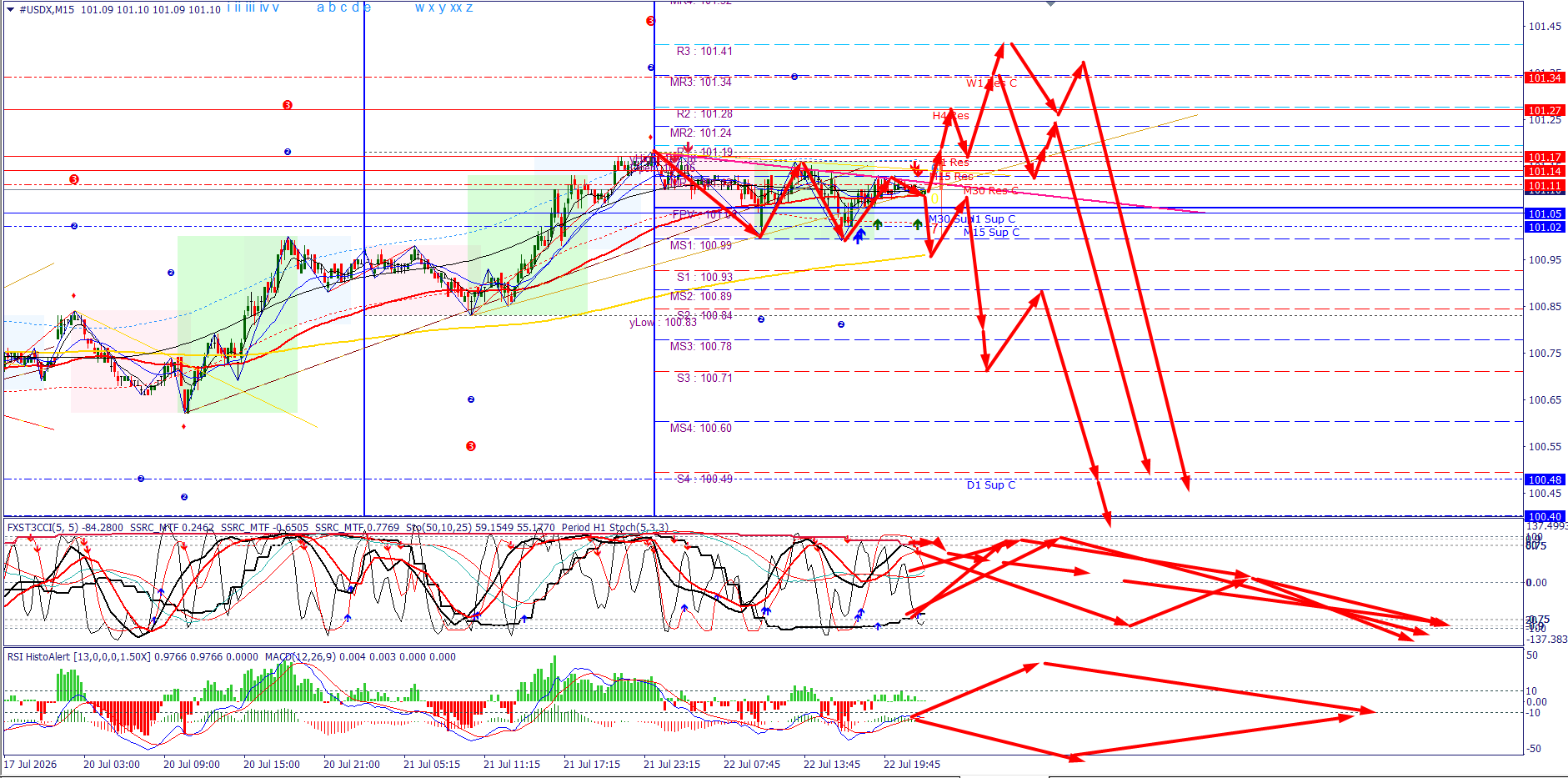Click the MS2: 100.89 pivot label
This screenshot has height=778, width=1568.
[701, 296]
